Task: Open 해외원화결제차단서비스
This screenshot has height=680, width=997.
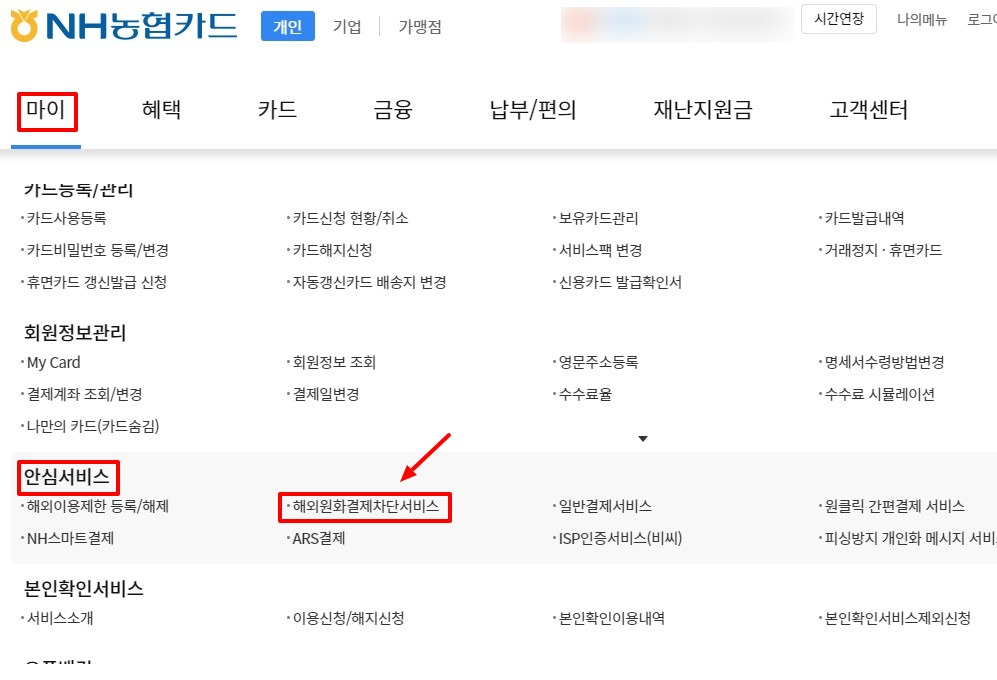Action: 366,506
